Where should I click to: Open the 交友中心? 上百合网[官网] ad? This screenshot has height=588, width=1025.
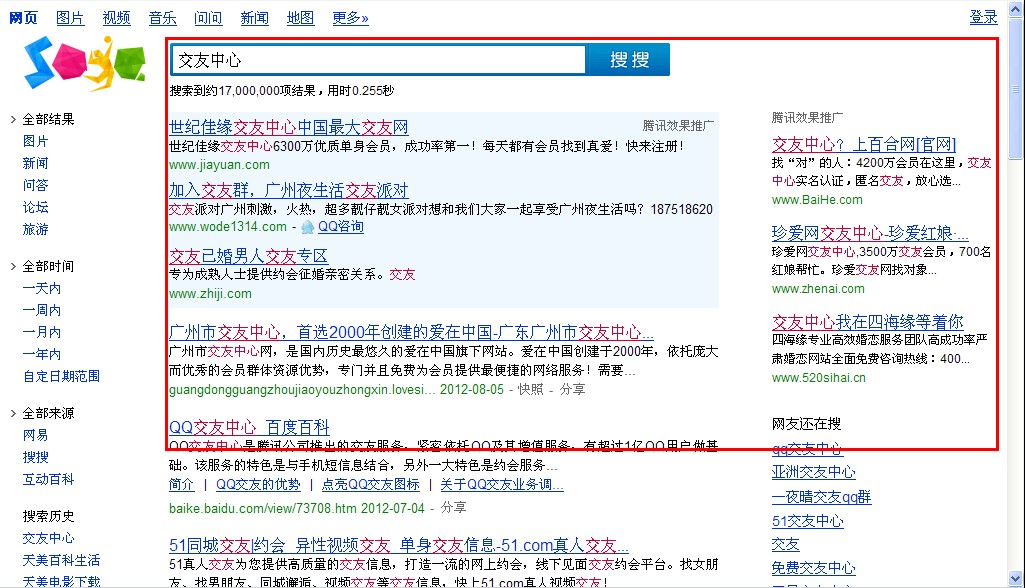(864, 145)
